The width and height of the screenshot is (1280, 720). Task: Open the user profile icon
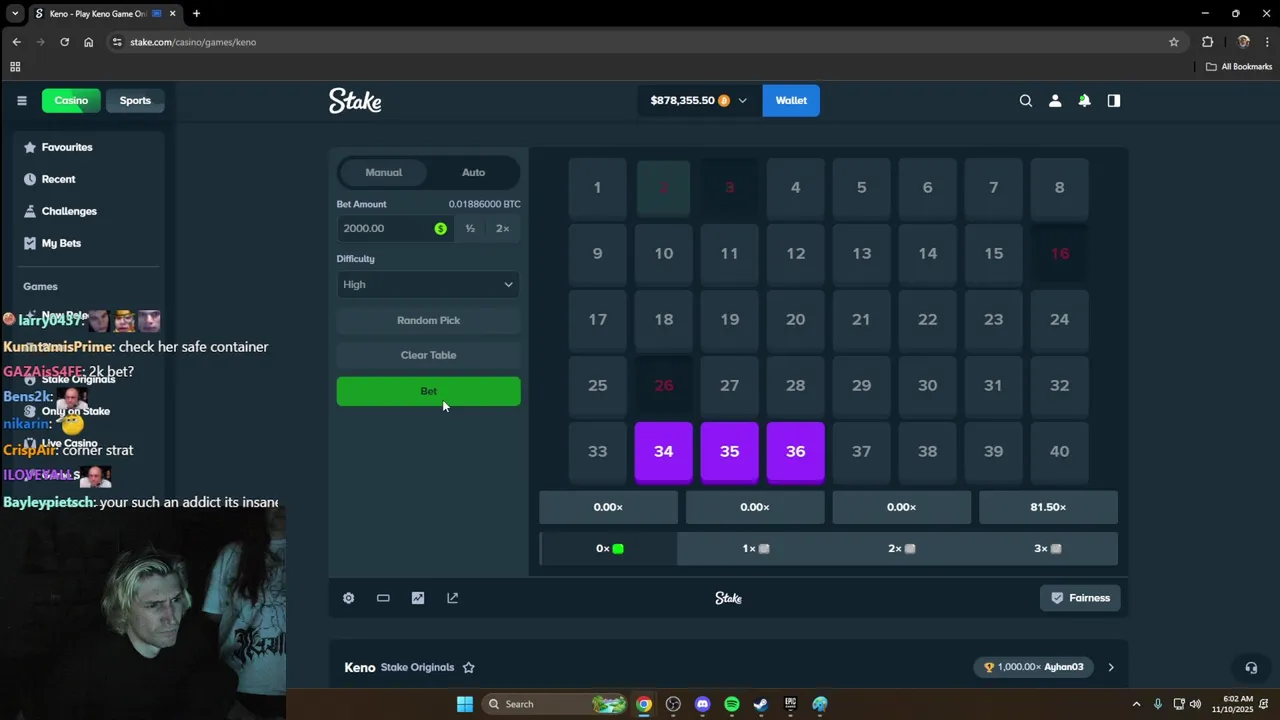coord(1054,100)
